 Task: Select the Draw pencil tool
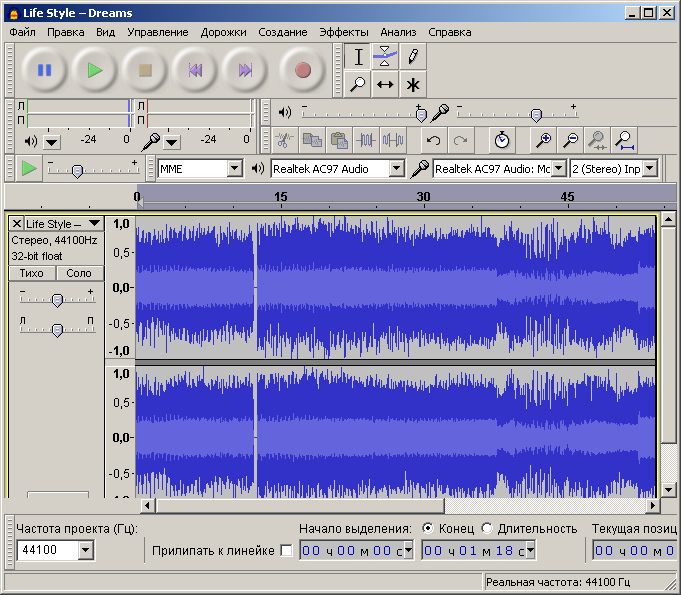(x=413, y=56)
